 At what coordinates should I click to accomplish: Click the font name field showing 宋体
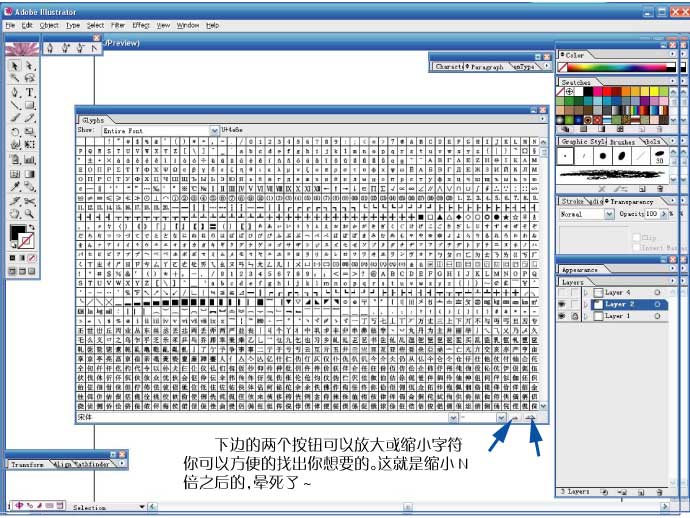pyautogui.click(x=262, y=418)
